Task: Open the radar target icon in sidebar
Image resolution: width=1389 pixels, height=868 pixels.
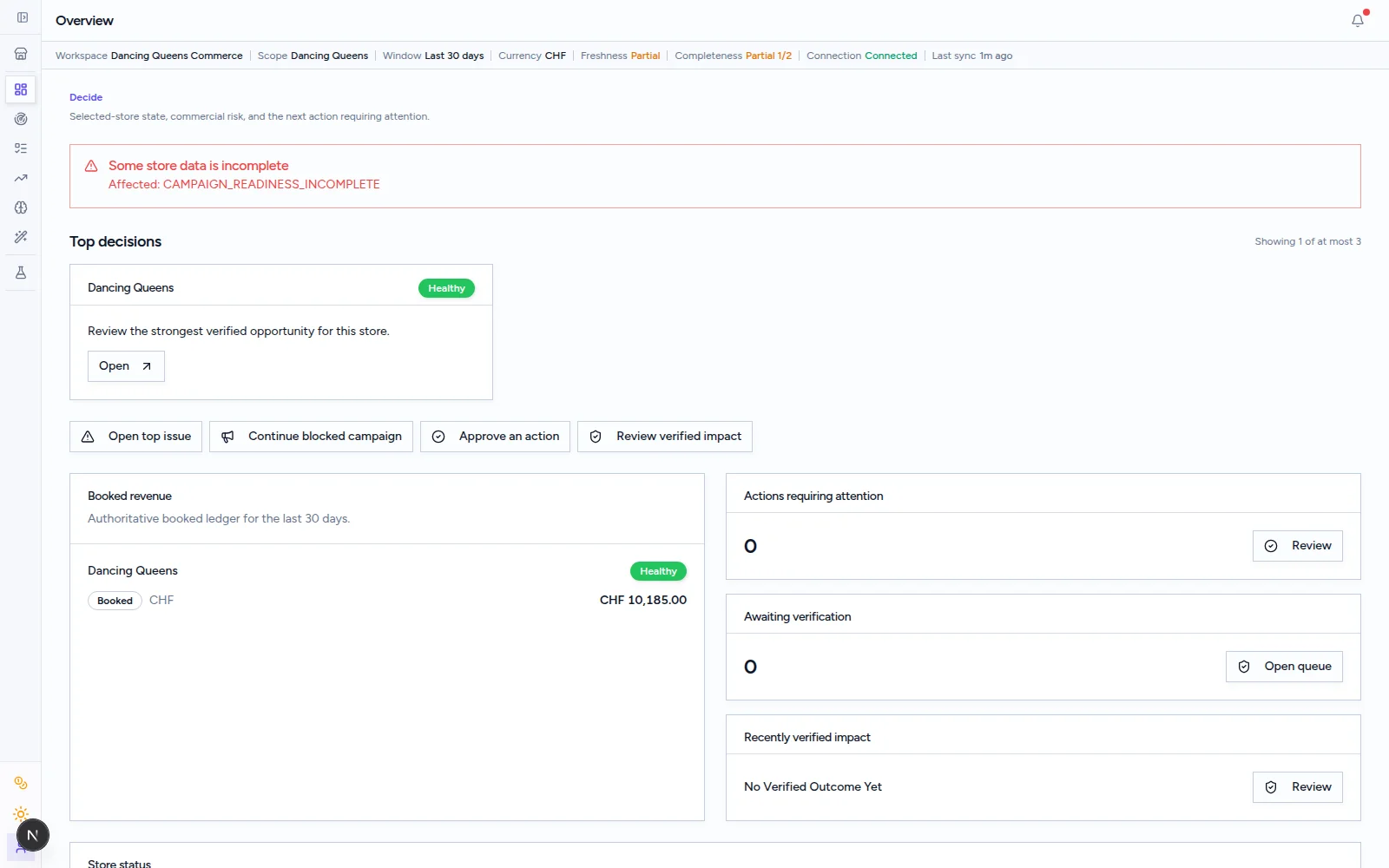Action: 21,119
